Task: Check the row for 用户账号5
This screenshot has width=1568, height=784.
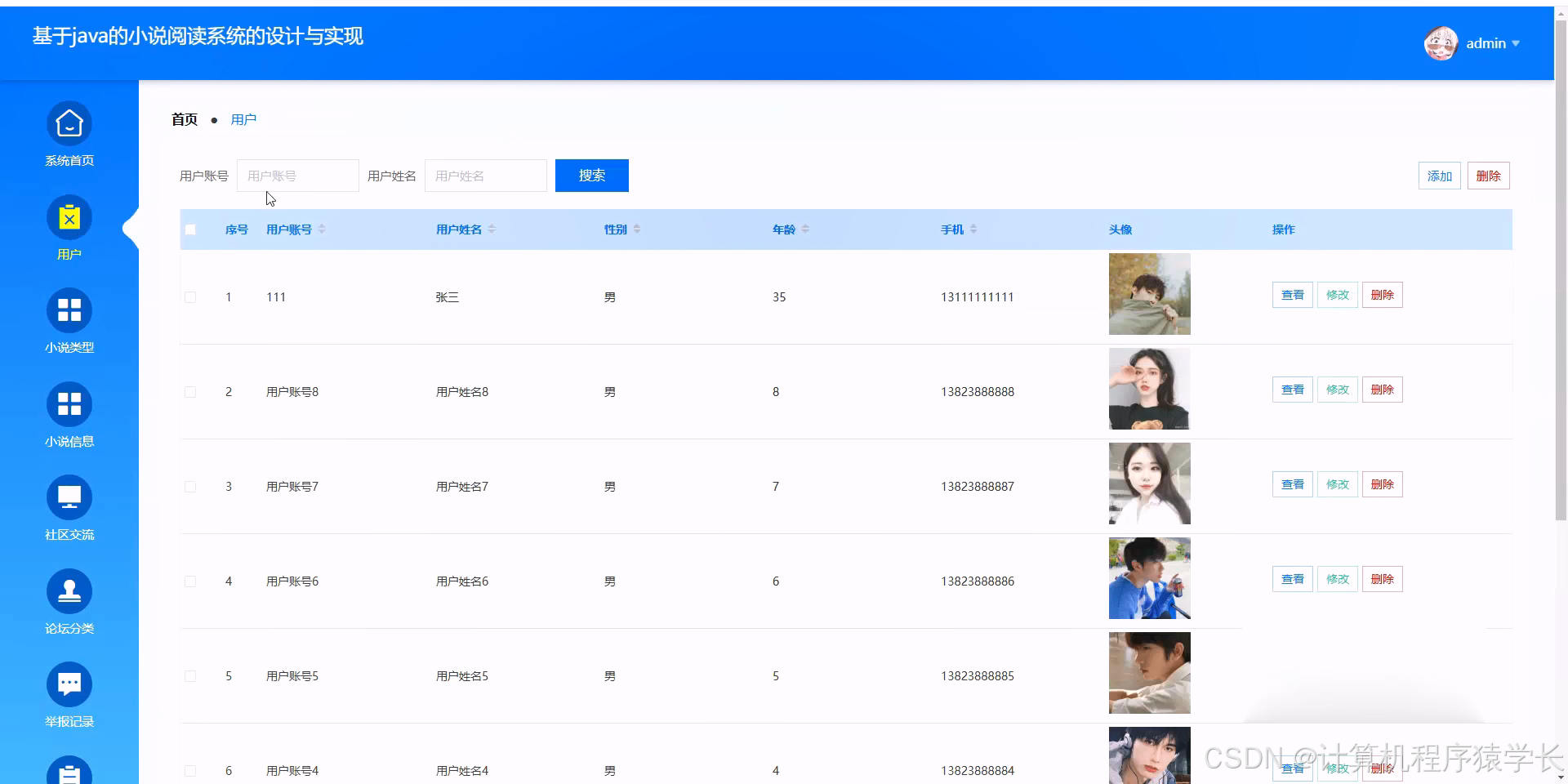Action: point(190,676)
